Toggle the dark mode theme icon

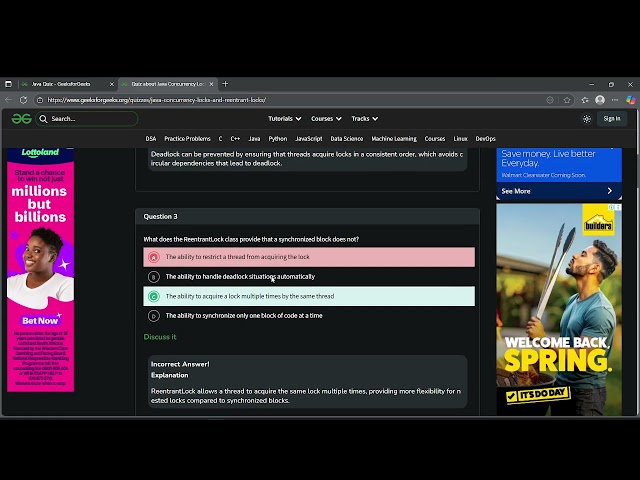[x=587, y=119]
